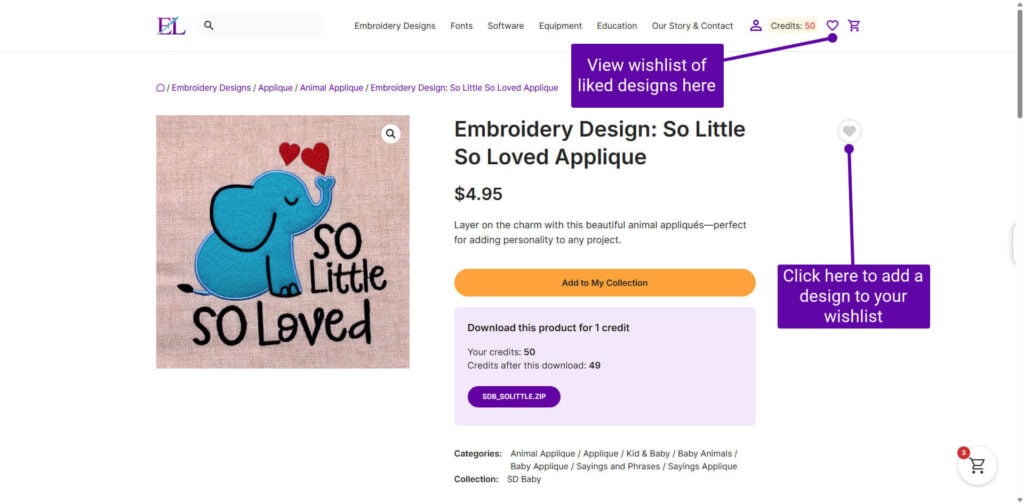Viewport: 1024px width, 504px height.
Task: Click Animal Applique breadcrumb link
Action: tap(331, 88)
